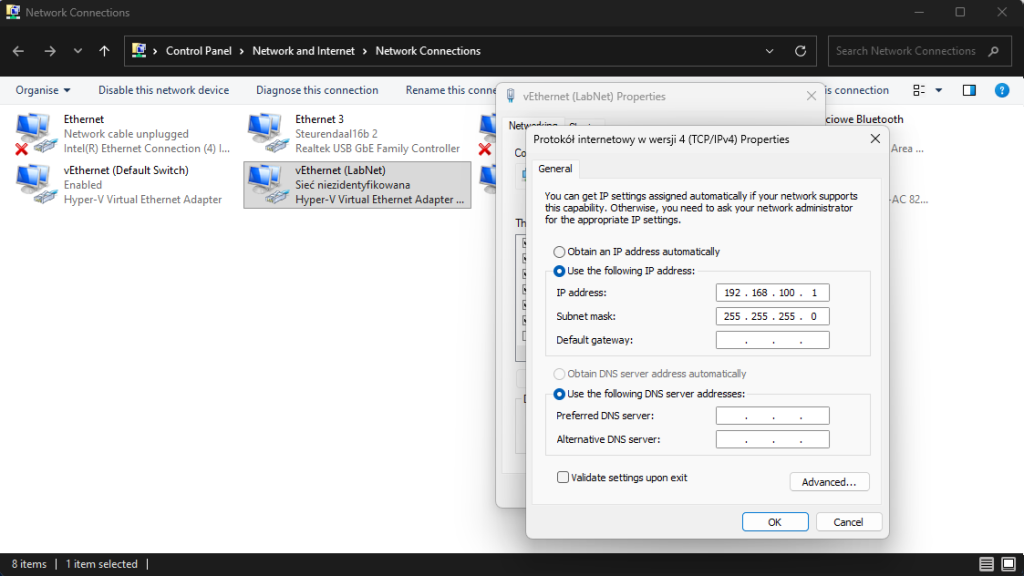
Task: Click the blue Help question mark icon
Action: coord(1002,89)
